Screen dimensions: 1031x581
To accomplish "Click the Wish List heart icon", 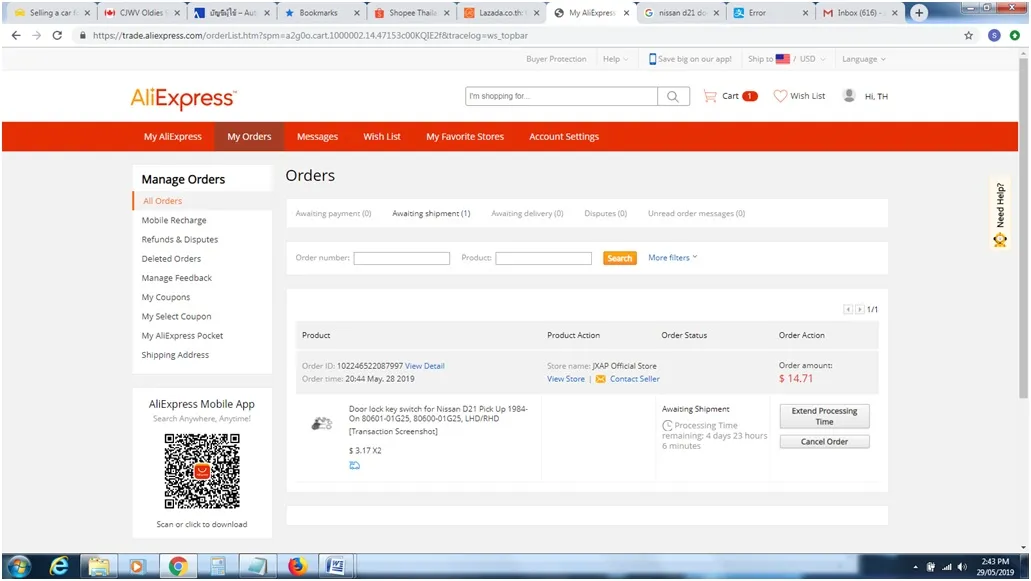I will [x=780, y=96].
